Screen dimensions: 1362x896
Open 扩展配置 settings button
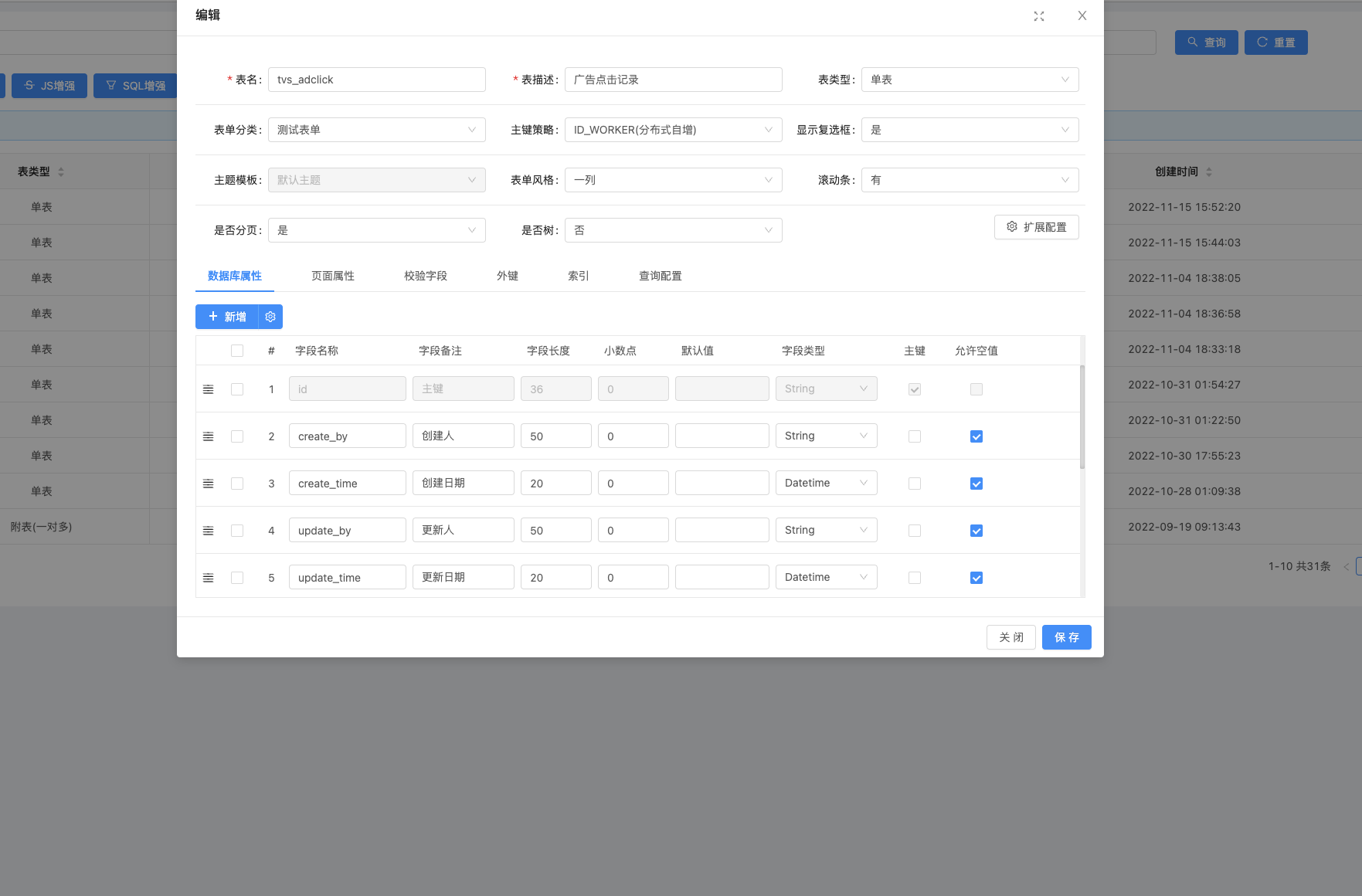1036,227
